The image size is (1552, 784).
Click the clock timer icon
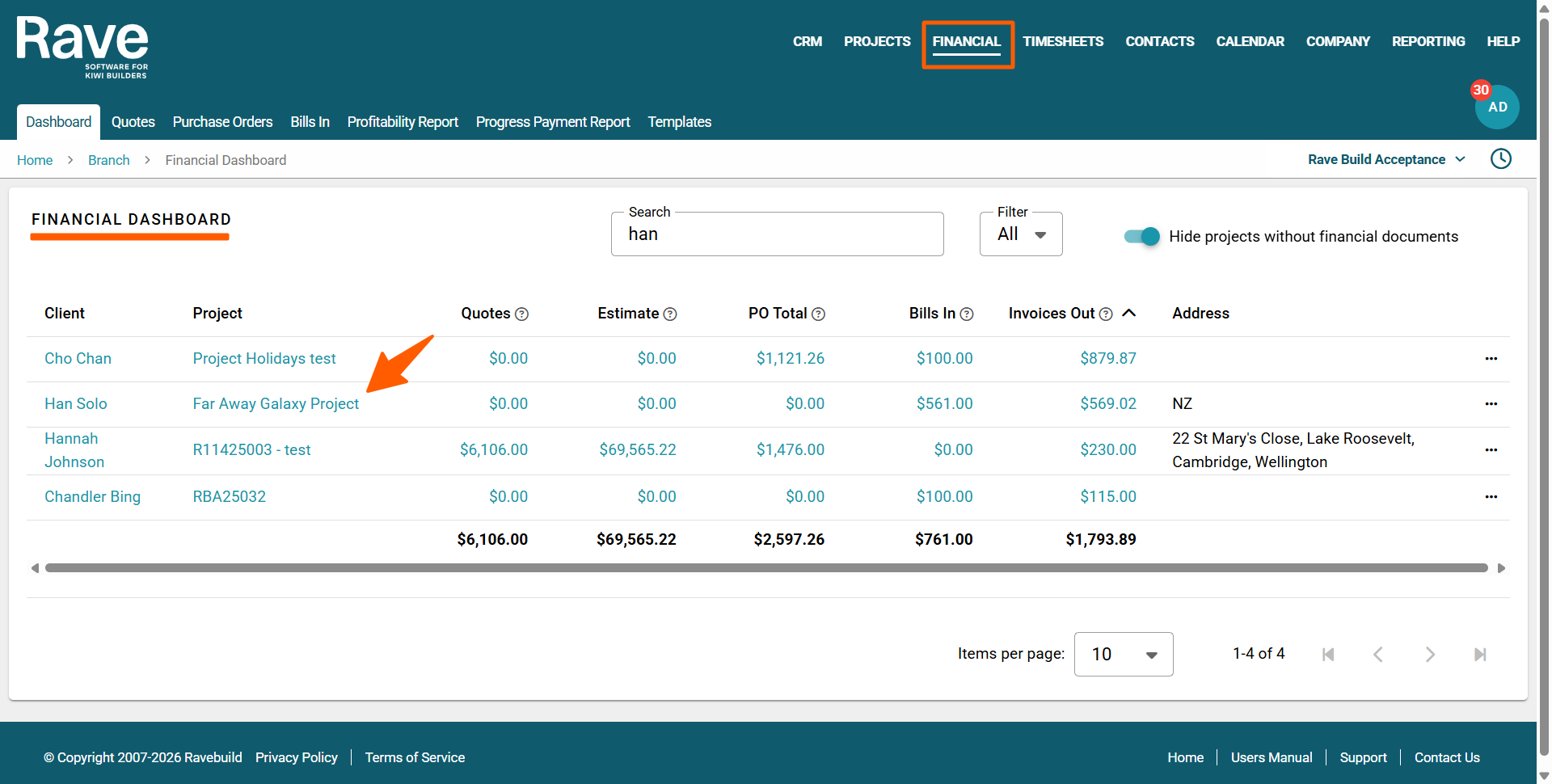pyautogui.click(x=1500, y=159)
